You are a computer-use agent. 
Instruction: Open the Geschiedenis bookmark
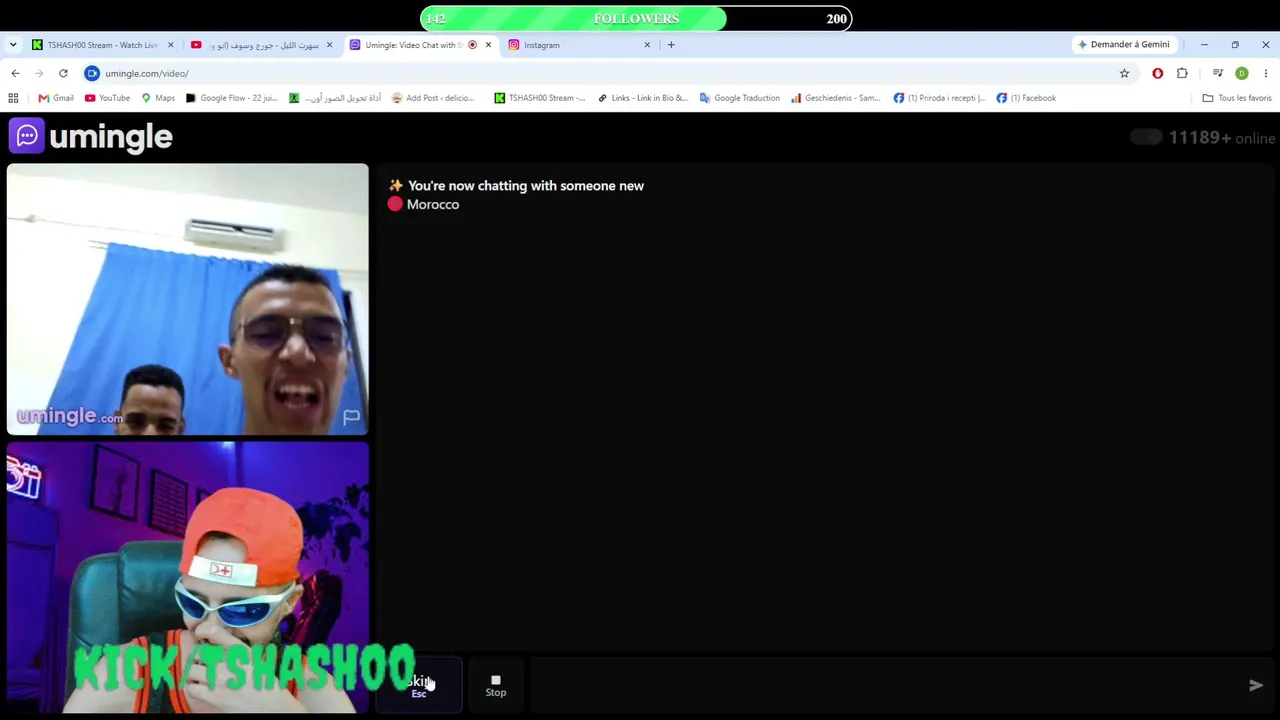coord(836,98)
